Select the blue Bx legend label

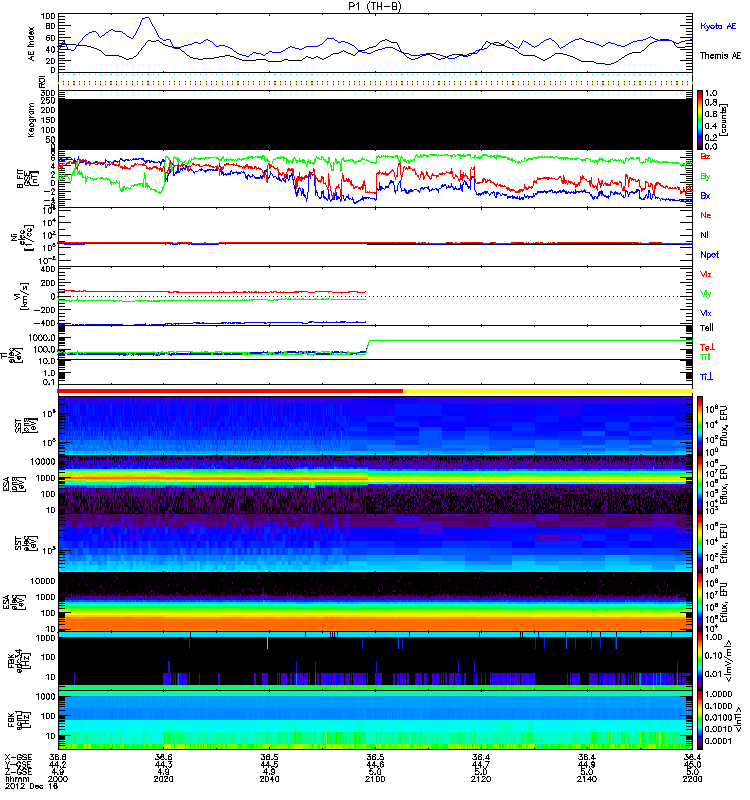[705, 196]
